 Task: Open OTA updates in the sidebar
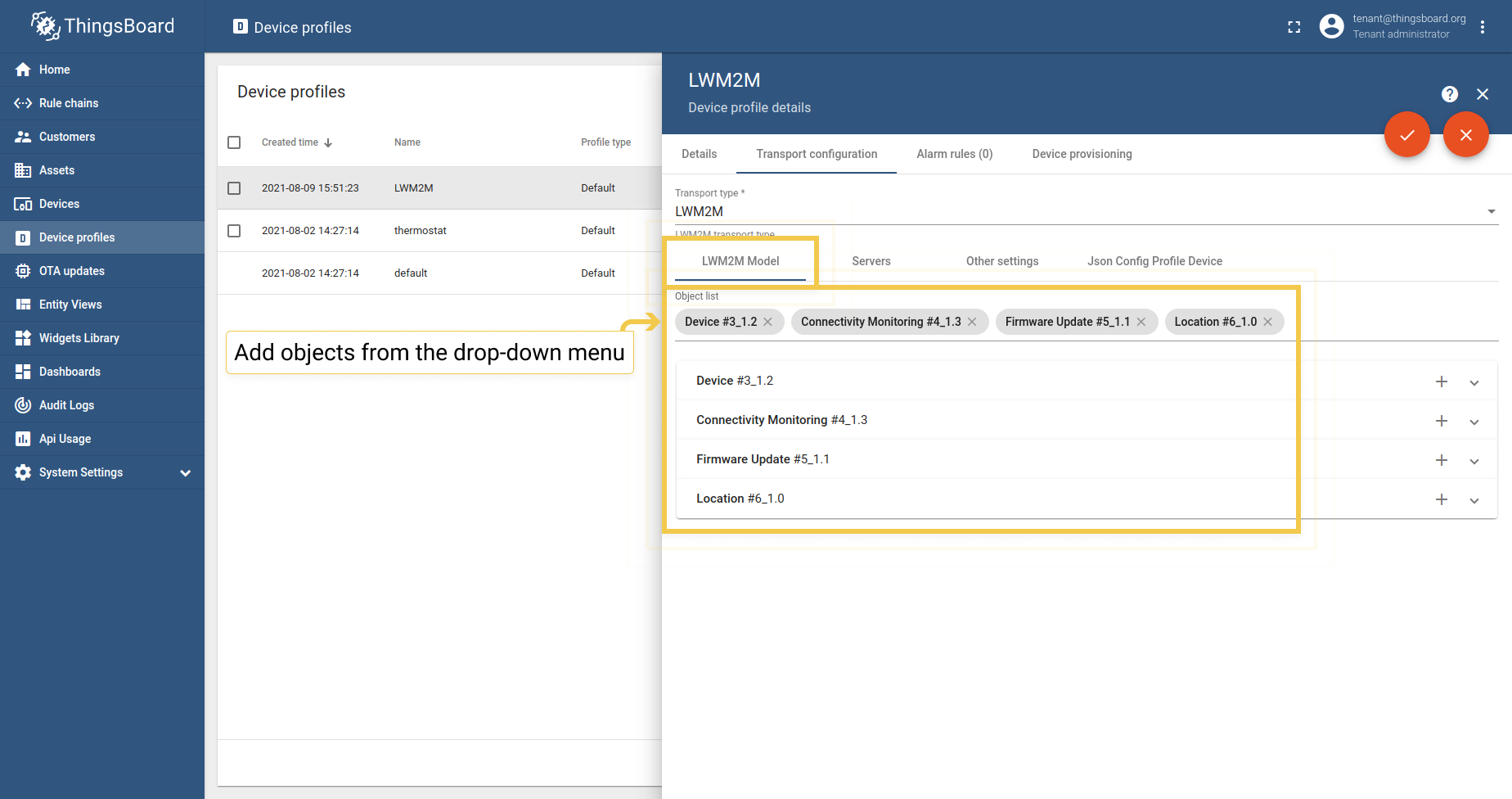pos(102,271)
